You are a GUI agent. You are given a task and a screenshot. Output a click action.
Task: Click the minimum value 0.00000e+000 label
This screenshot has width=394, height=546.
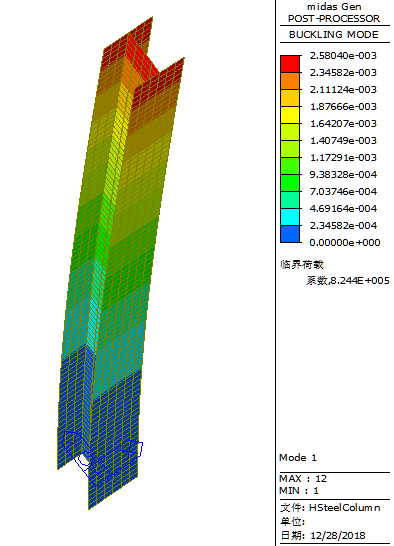coord(345,242)
